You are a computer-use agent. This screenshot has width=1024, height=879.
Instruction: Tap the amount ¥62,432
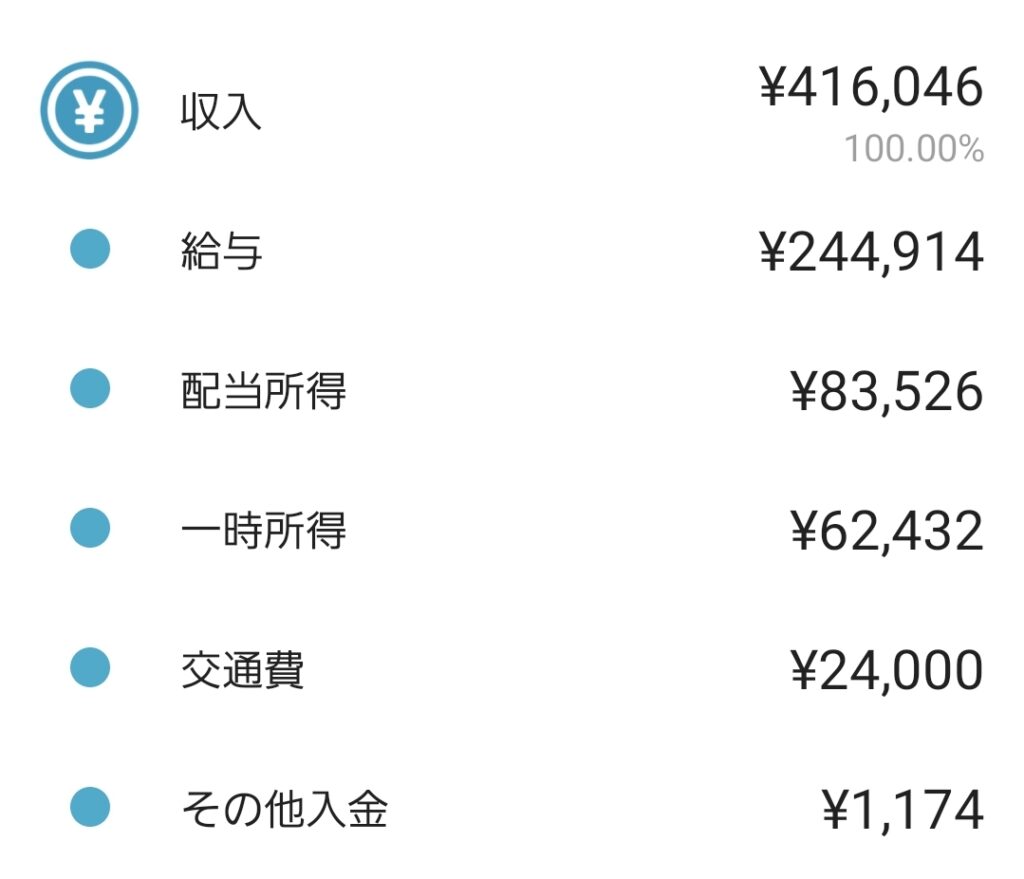[886, 531]
